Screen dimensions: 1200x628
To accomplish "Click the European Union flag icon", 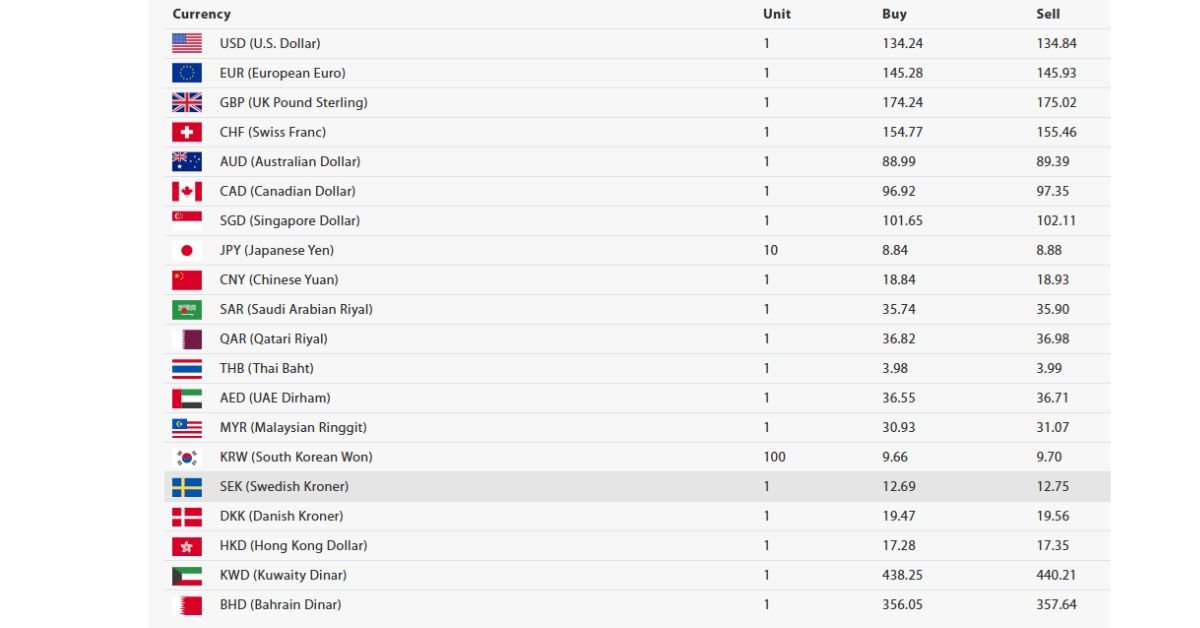I will point(186,73).
